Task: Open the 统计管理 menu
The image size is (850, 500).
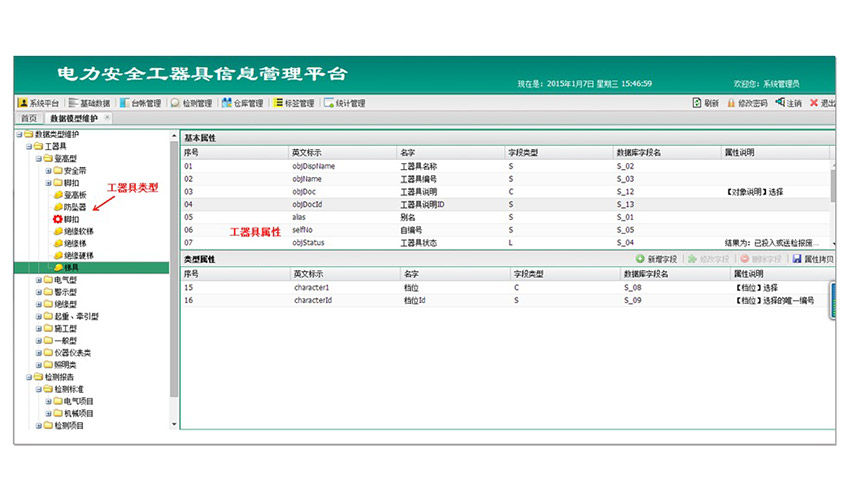Action: click(x=345, y=103)
